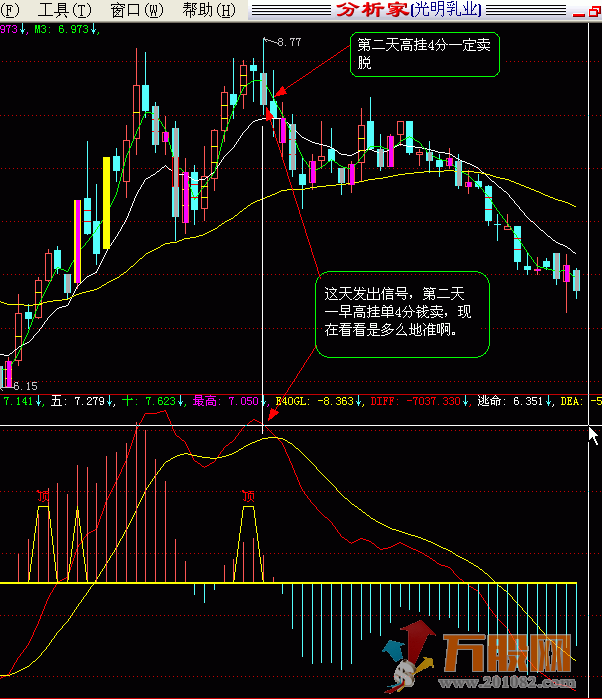Screen dimensions: 602x699
Task: Select the 第二天高挂4分一定卖脱 annotation note
Action: point(425,54)
